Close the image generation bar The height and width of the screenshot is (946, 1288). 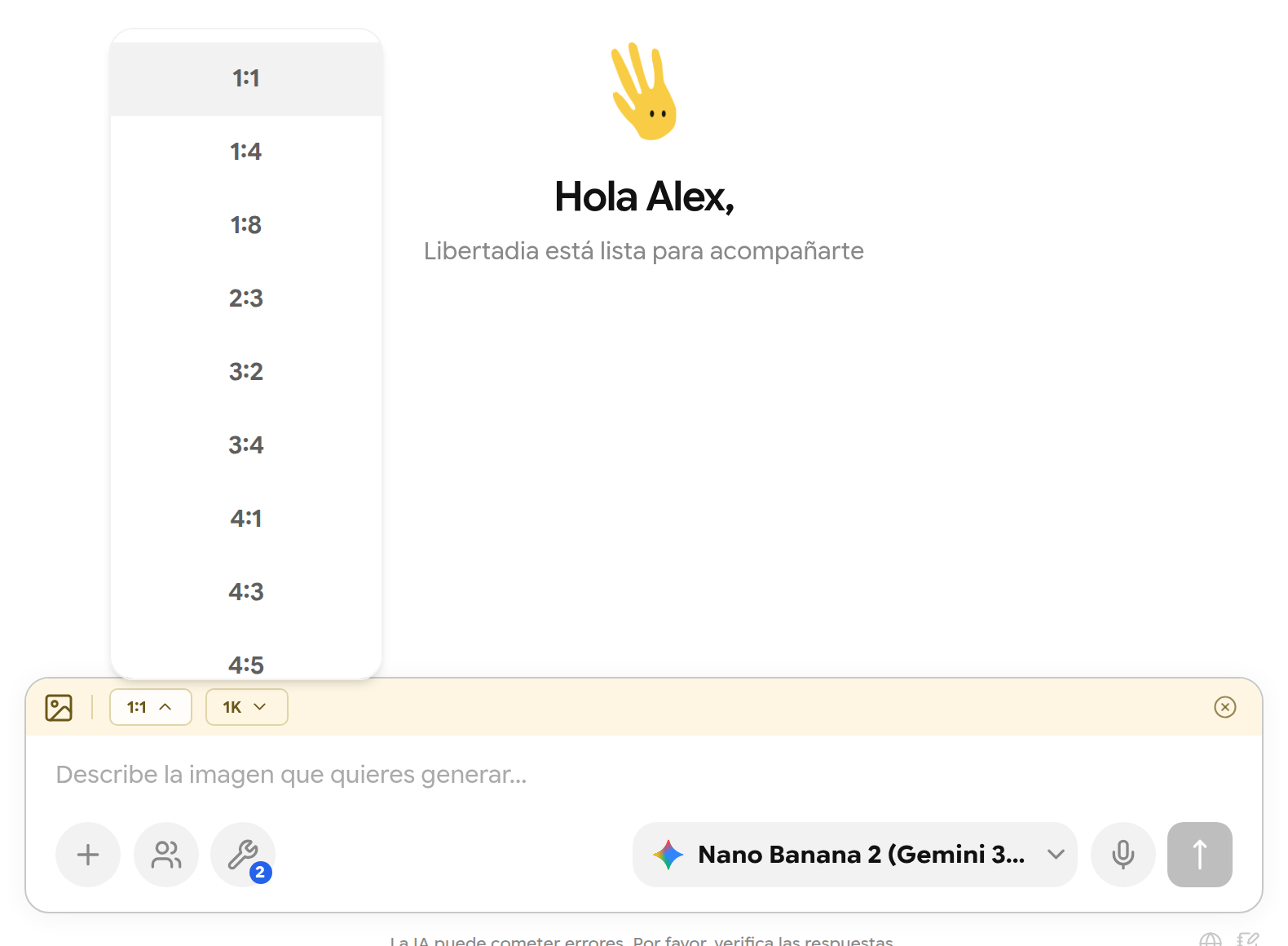coord(1224,707)
